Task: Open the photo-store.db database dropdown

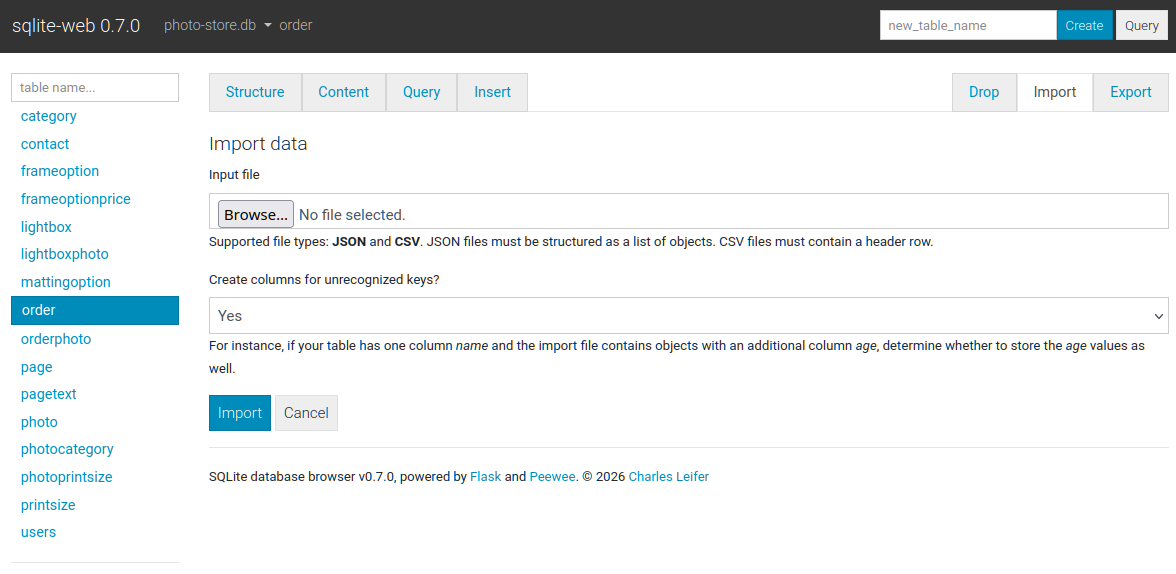Action: pyautogui.click(x=218, y=25)
